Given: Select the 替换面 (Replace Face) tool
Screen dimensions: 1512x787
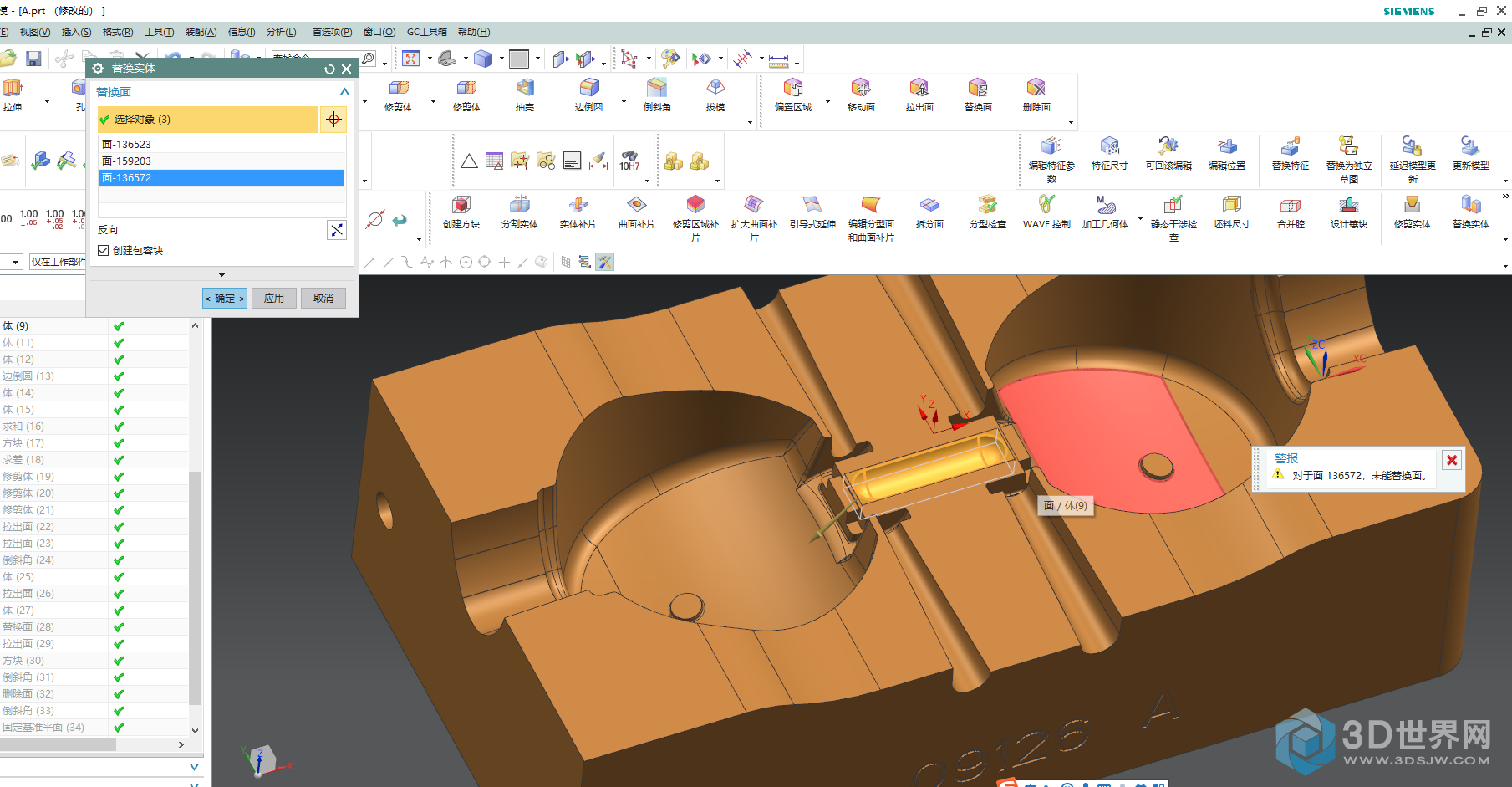Looking at the screenshot, I should tap(978, 88).
